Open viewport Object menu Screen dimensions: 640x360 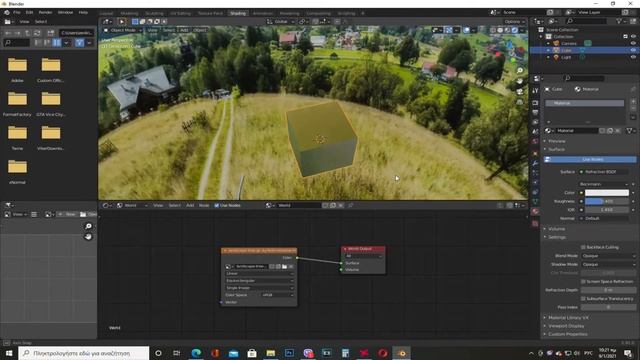coord(199,30)
